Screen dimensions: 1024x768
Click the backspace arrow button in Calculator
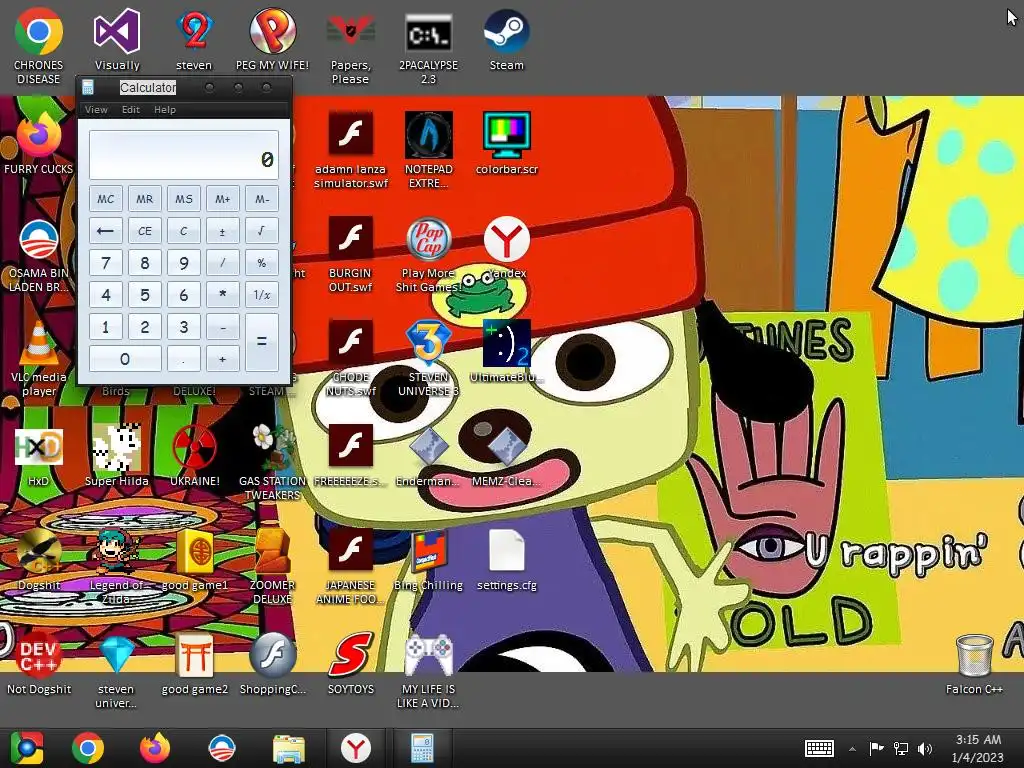click(x=106, y=231)
